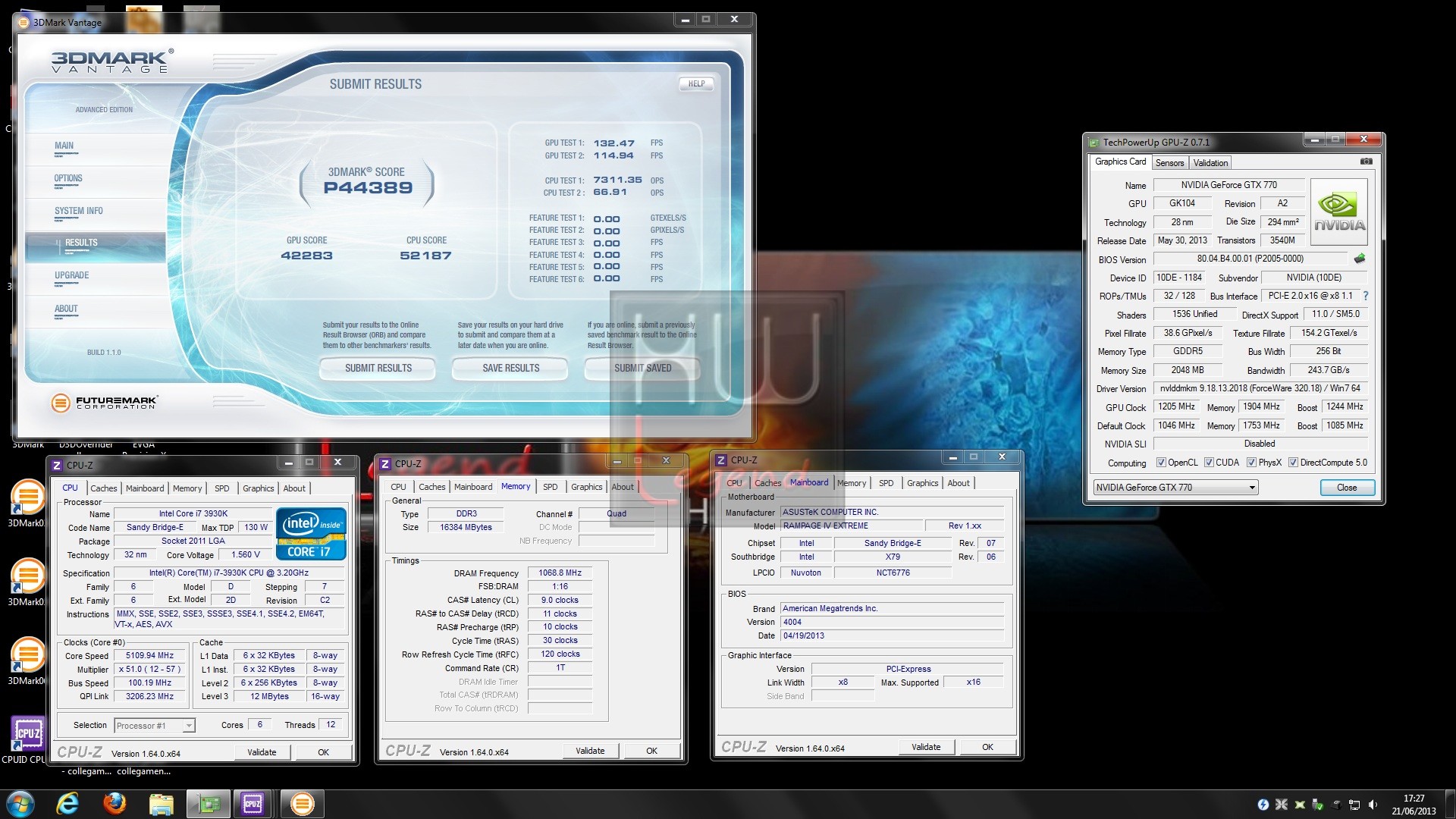The height and width of the screenshot is (819, 1456).
Task: Click the motherboard model RAMPAGE IV EXTREME
Action: click(x=852, y=526)
